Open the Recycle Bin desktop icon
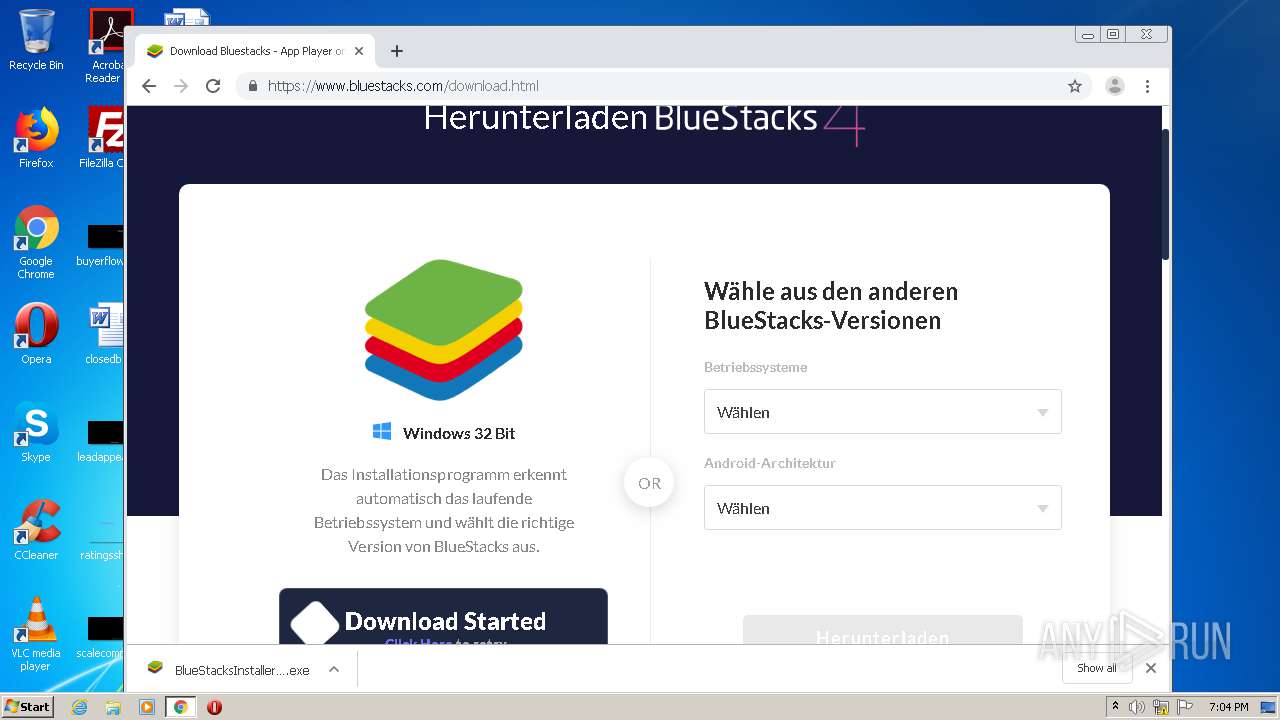The image size is (1280, 720). (36, 40)
